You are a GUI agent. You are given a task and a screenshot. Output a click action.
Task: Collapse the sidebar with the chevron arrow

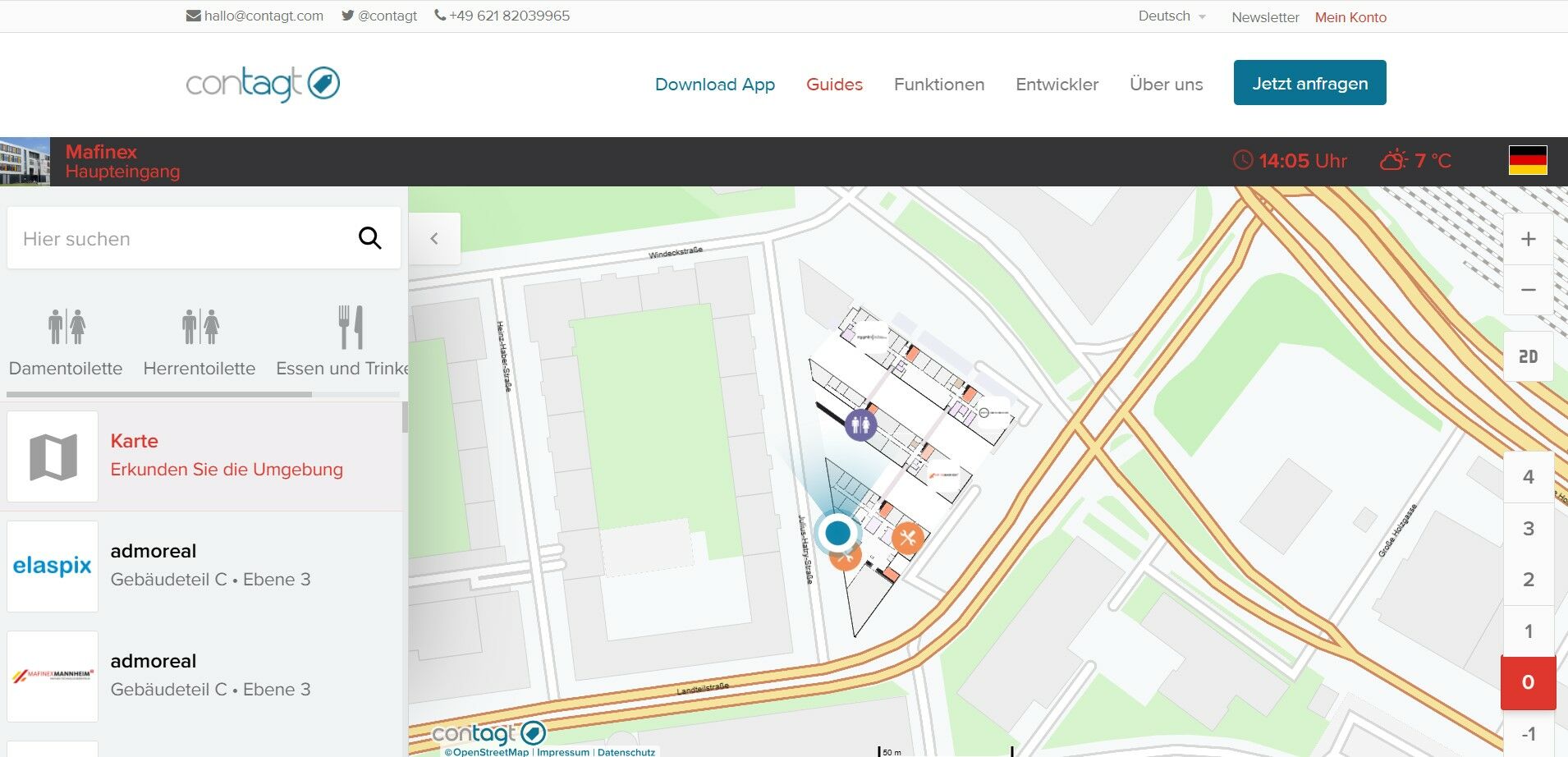(x=434, y=238)
